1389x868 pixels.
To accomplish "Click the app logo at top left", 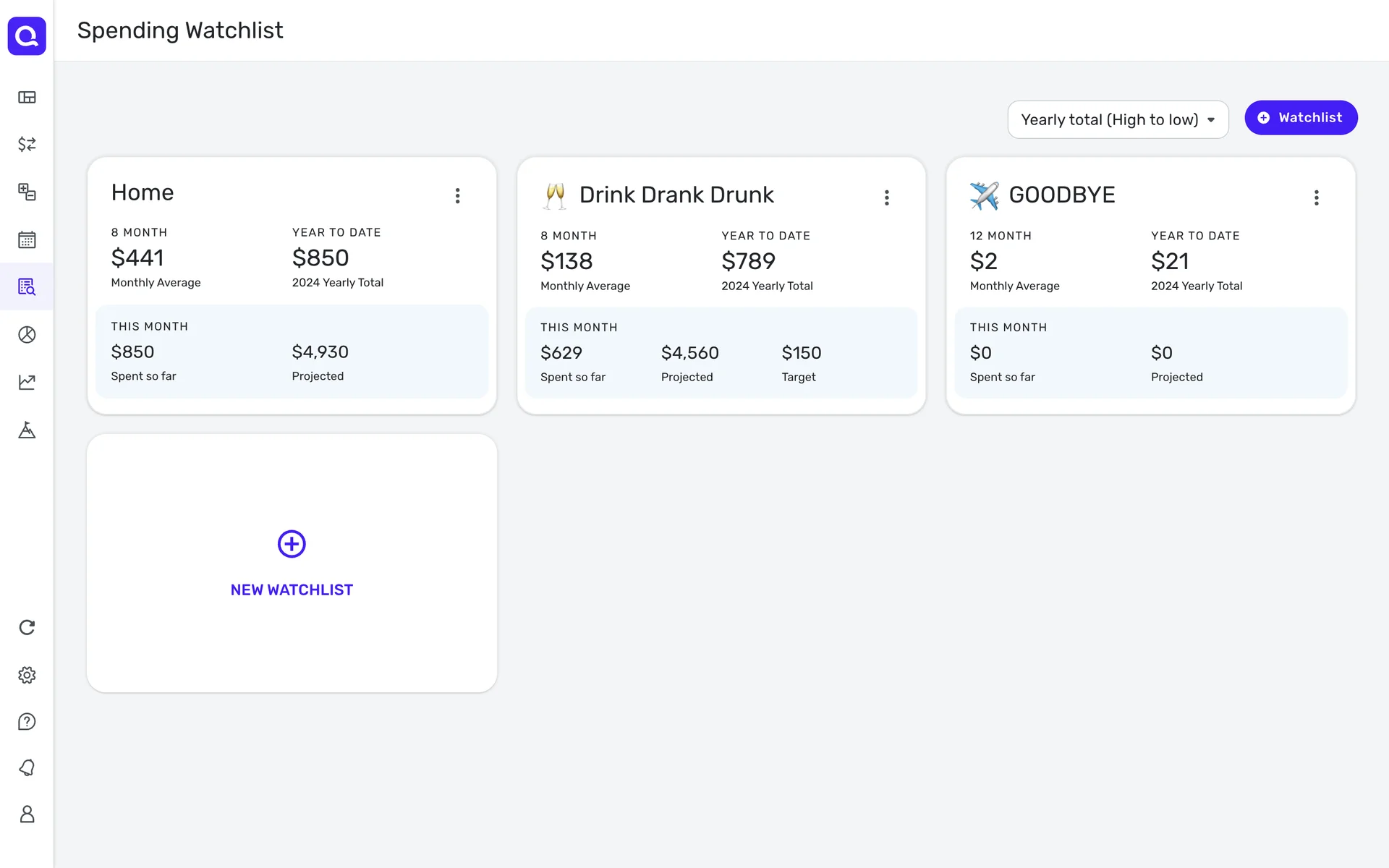I will click(x=27, y=35).
